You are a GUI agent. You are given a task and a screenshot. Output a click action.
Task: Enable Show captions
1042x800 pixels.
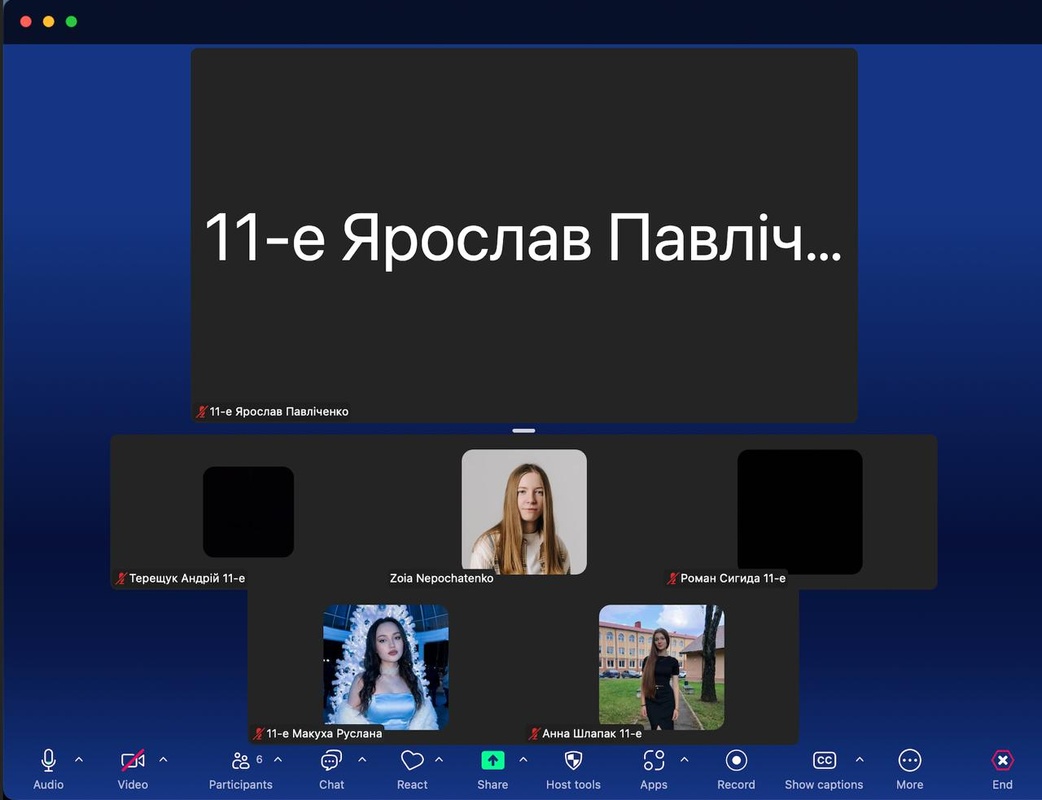click(x=824, y=762)
